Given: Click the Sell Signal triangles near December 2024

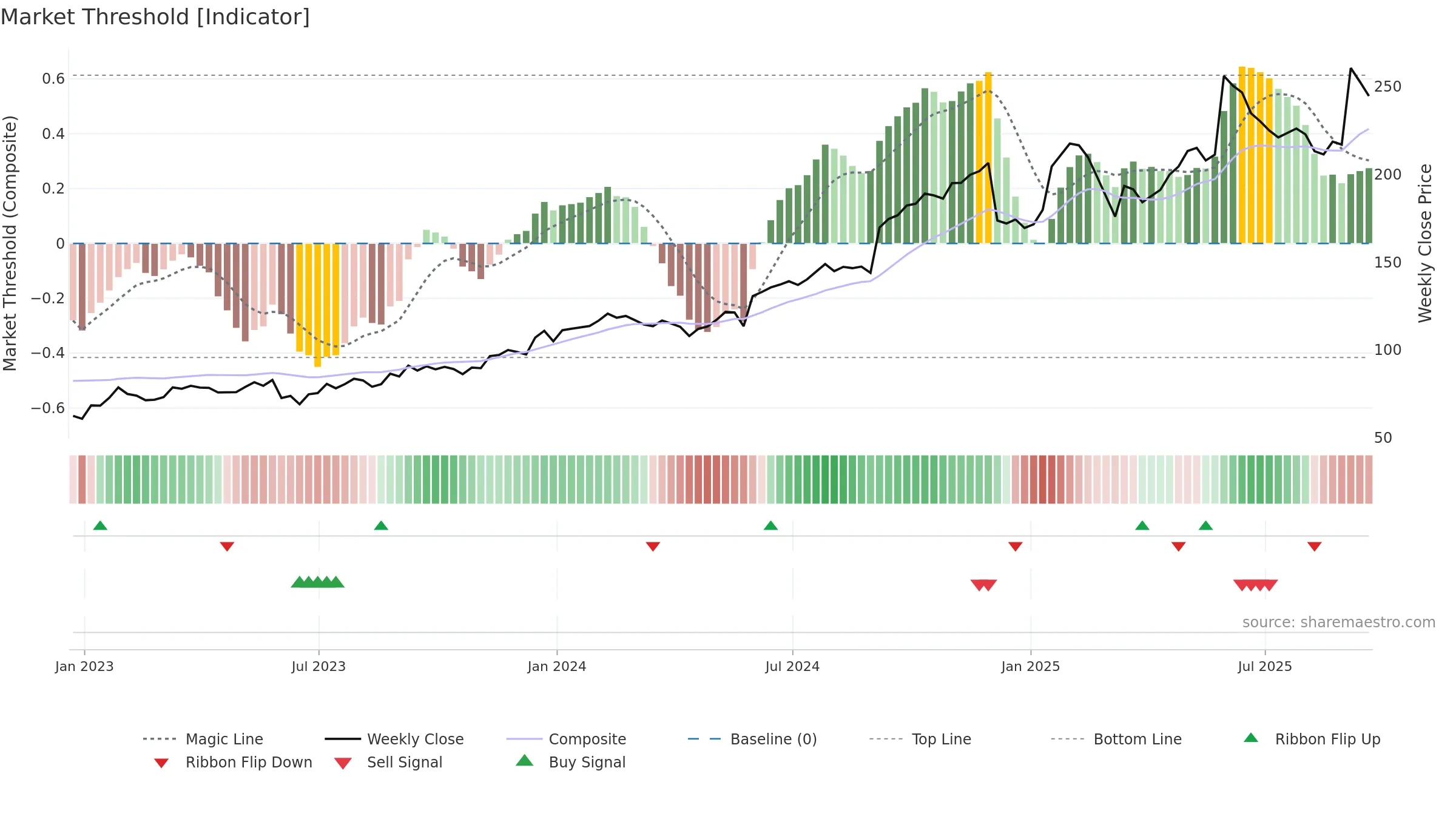Looking at the screenshot, I should tap(983, 585).
